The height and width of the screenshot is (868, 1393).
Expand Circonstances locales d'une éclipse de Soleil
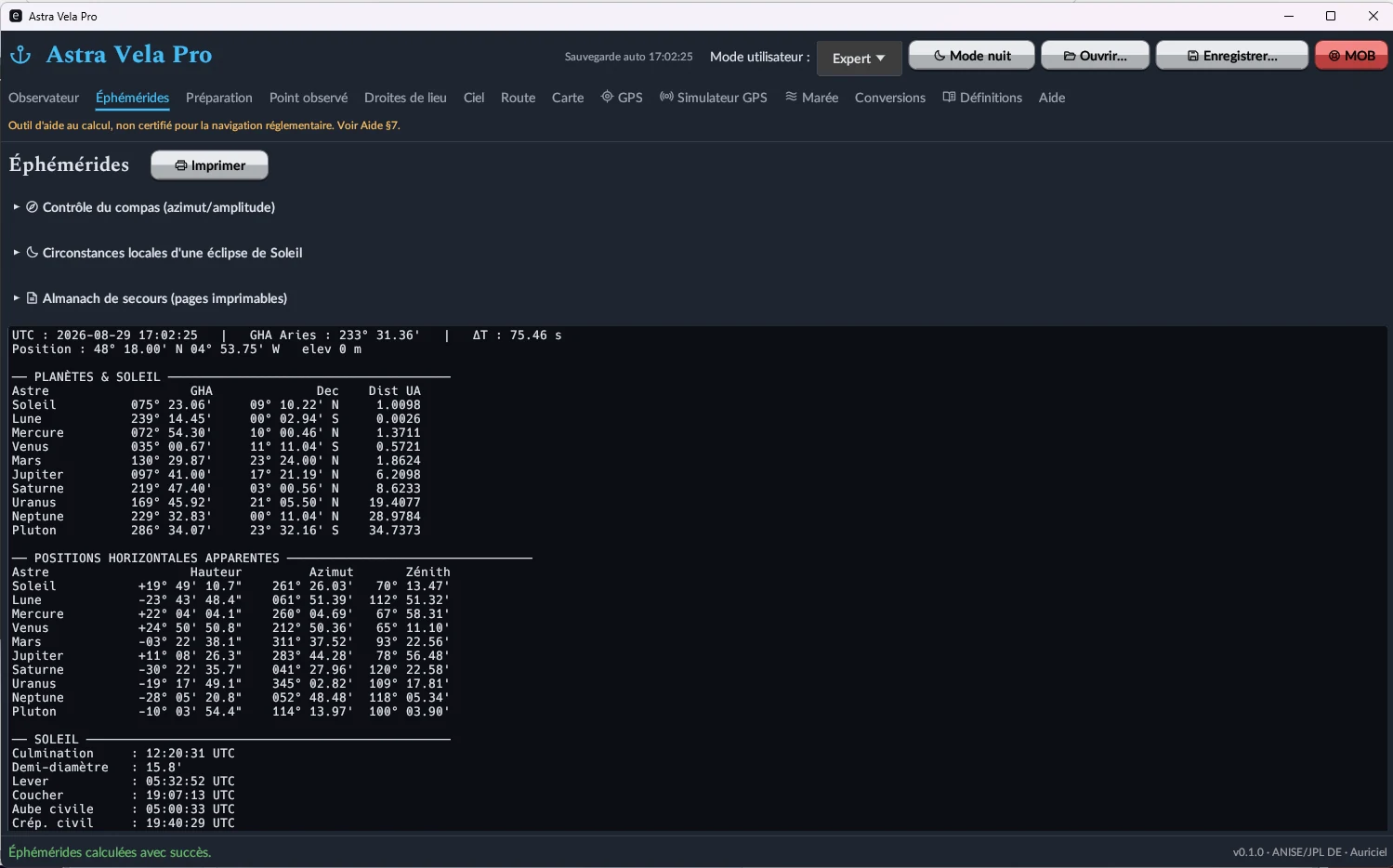click(x=158, y=253)
